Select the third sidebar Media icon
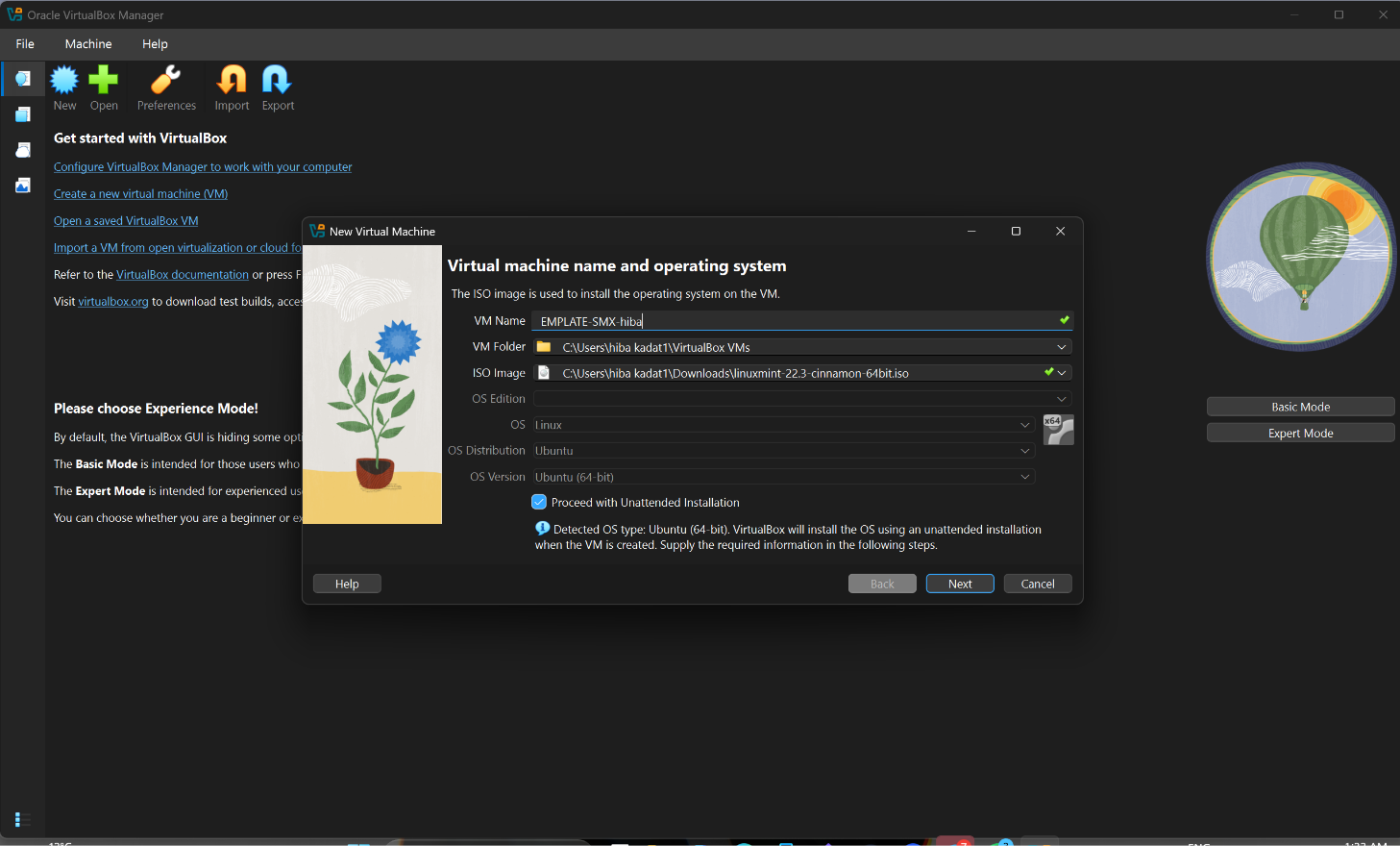This screenshot has height=846, width=1400. tap(23, 150)
